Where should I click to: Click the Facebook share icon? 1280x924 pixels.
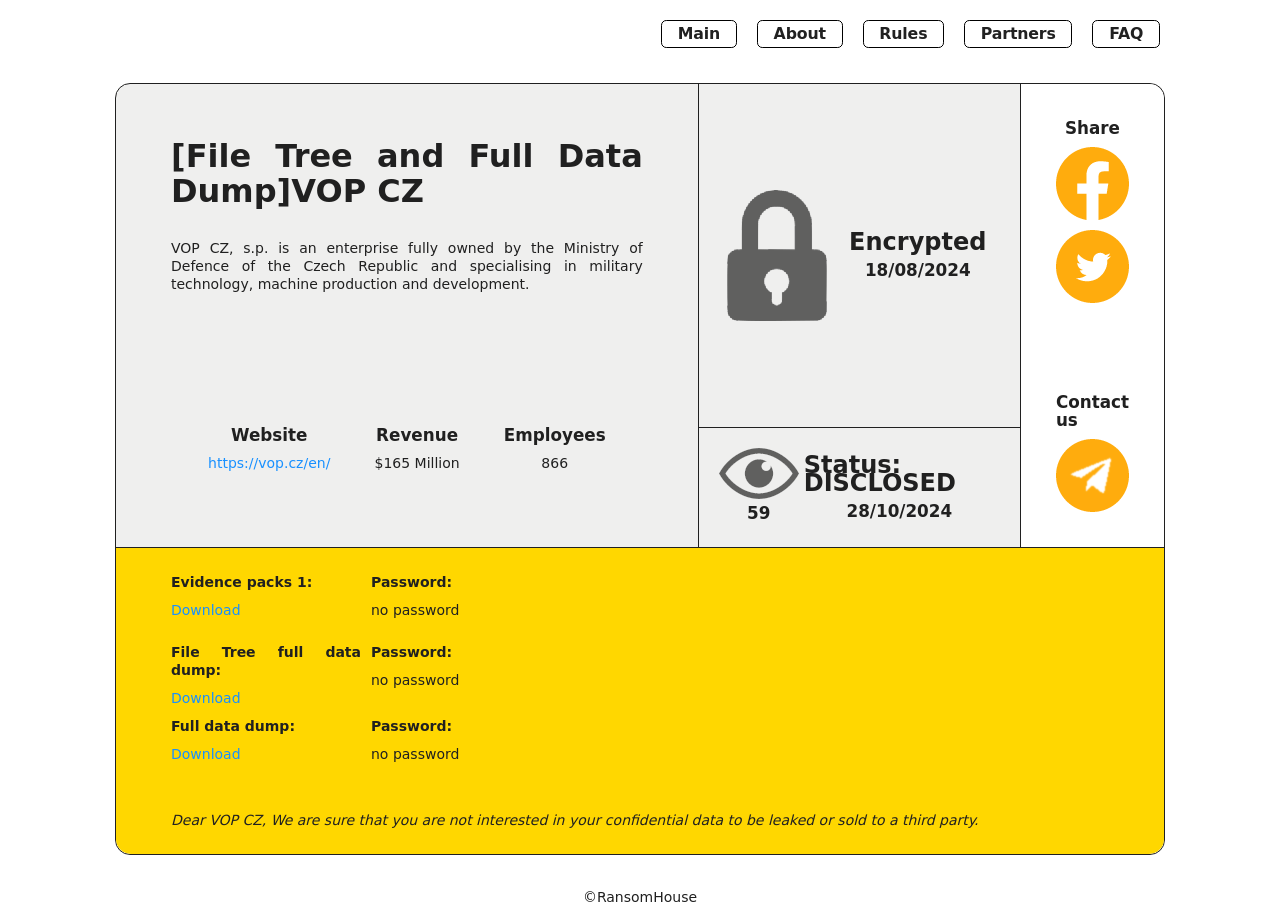click(x=1092, y=184)
